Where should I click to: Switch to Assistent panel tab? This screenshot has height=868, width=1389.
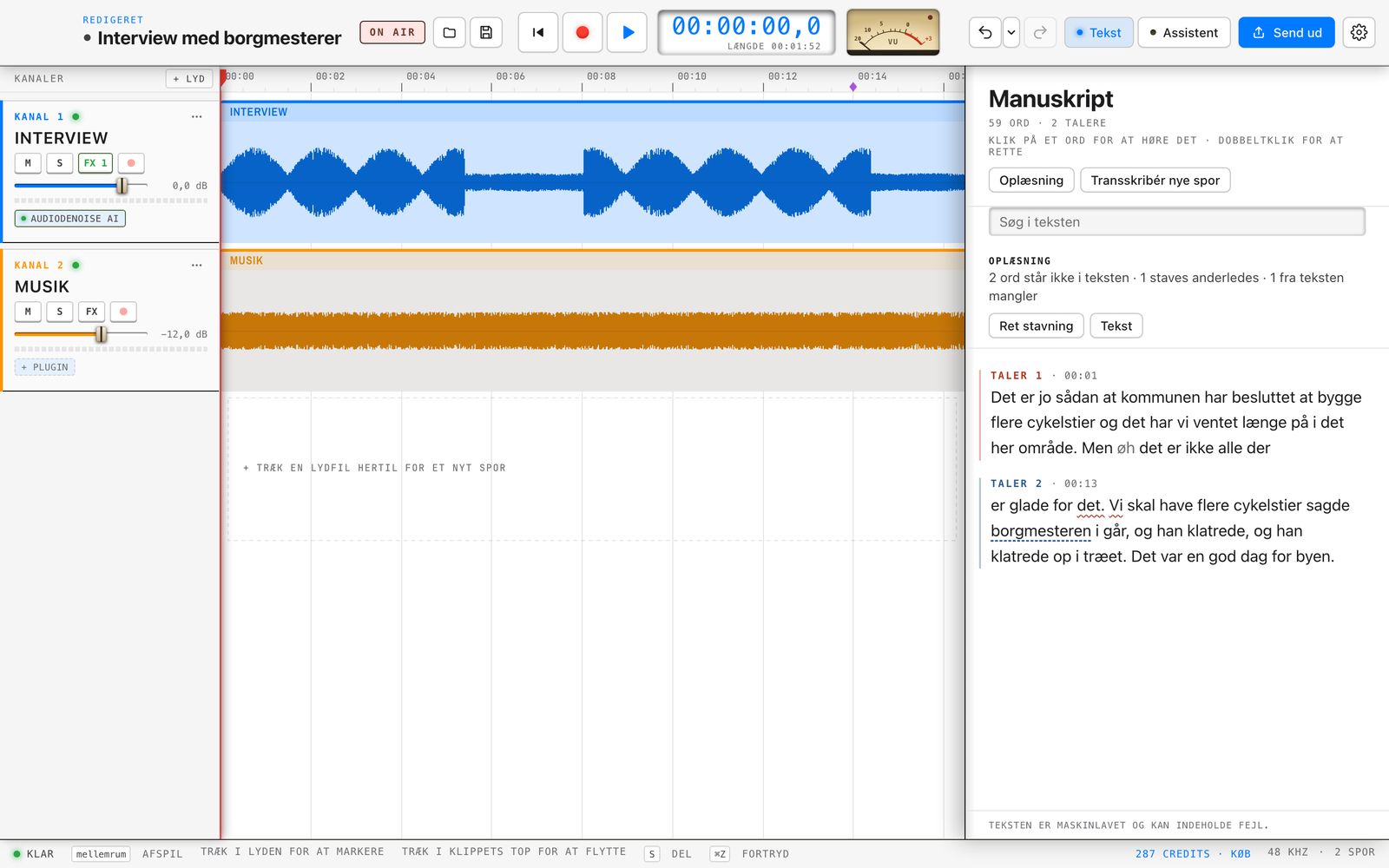[1183, 32]
